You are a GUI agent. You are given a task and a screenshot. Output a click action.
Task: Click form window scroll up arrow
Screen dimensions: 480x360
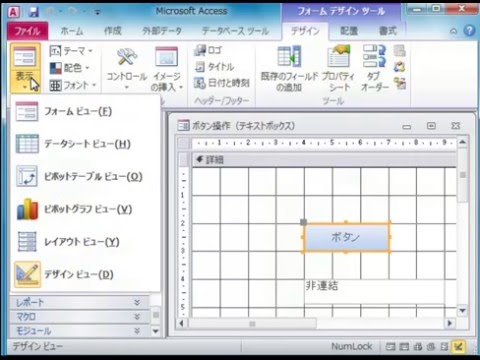[462, 142]
